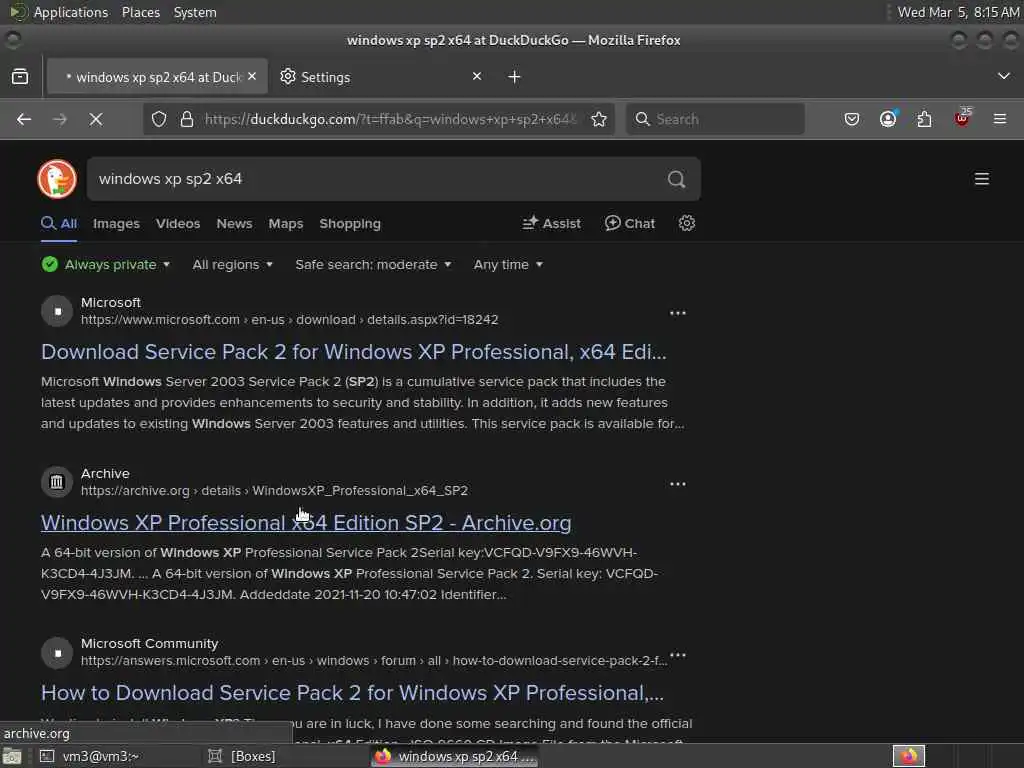Screen dimensions: 1024x768
Task: Open more options for Archive result
Action: 677,484
